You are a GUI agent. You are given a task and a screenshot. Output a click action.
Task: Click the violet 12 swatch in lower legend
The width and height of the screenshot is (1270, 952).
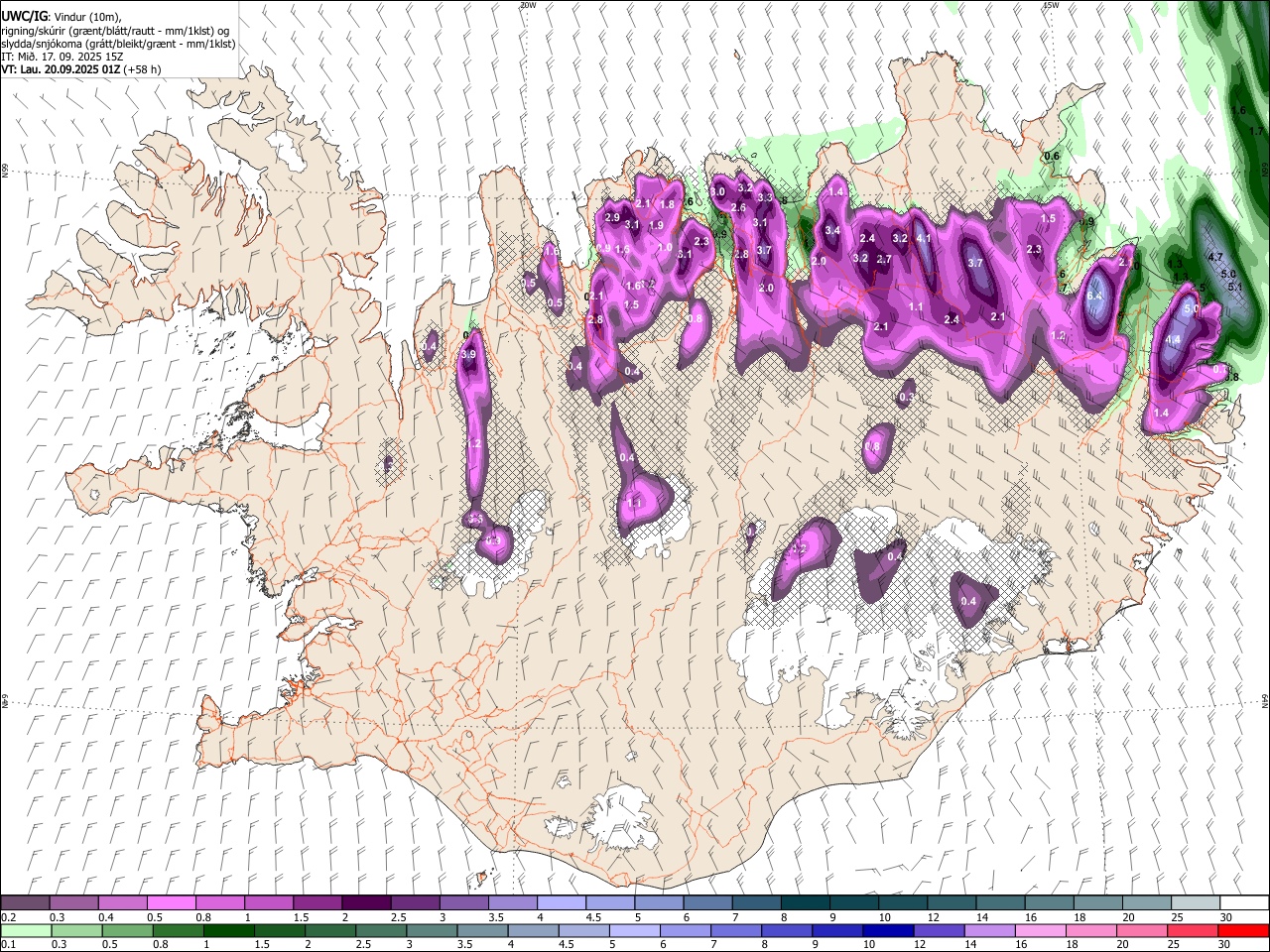coord(939,931)
